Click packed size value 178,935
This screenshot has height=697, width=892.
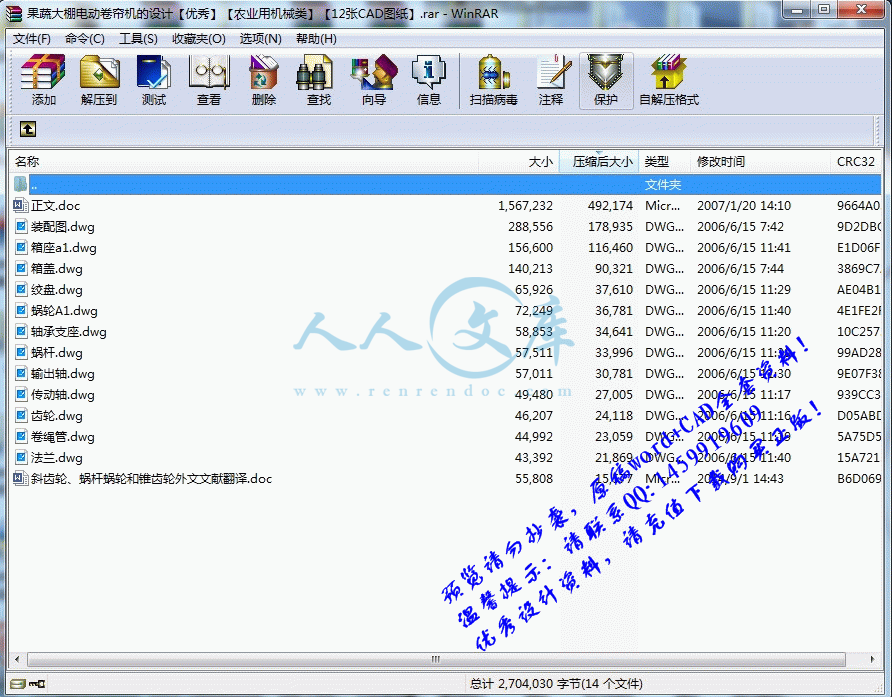point(610,226)
